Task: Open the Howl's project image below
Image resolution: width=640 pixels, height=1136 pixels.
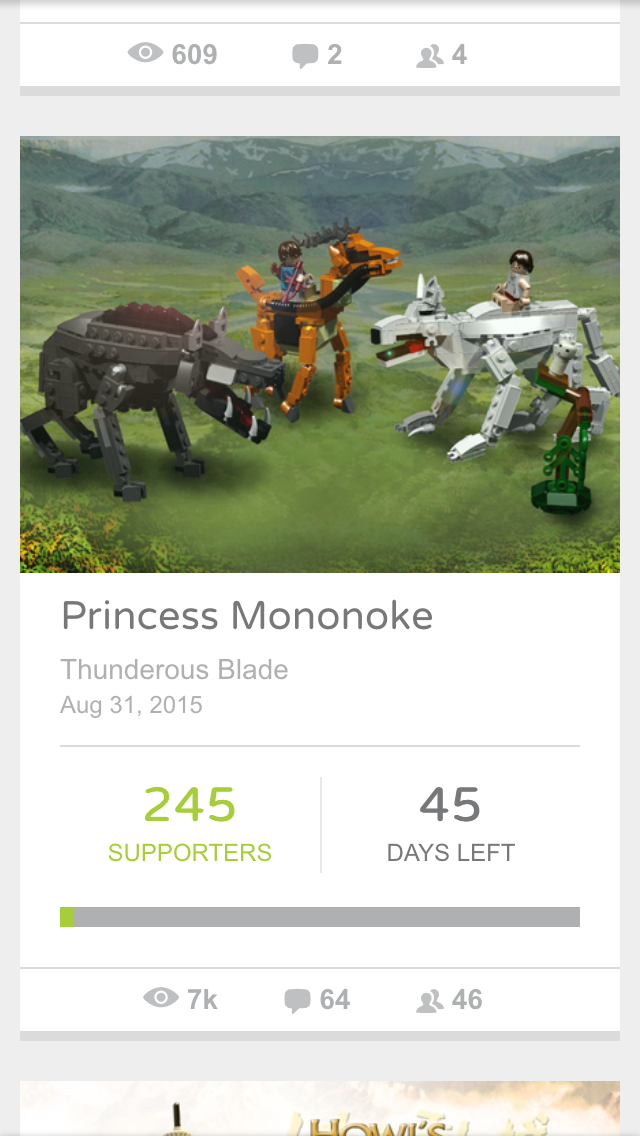Action: tap(320, 1108)
